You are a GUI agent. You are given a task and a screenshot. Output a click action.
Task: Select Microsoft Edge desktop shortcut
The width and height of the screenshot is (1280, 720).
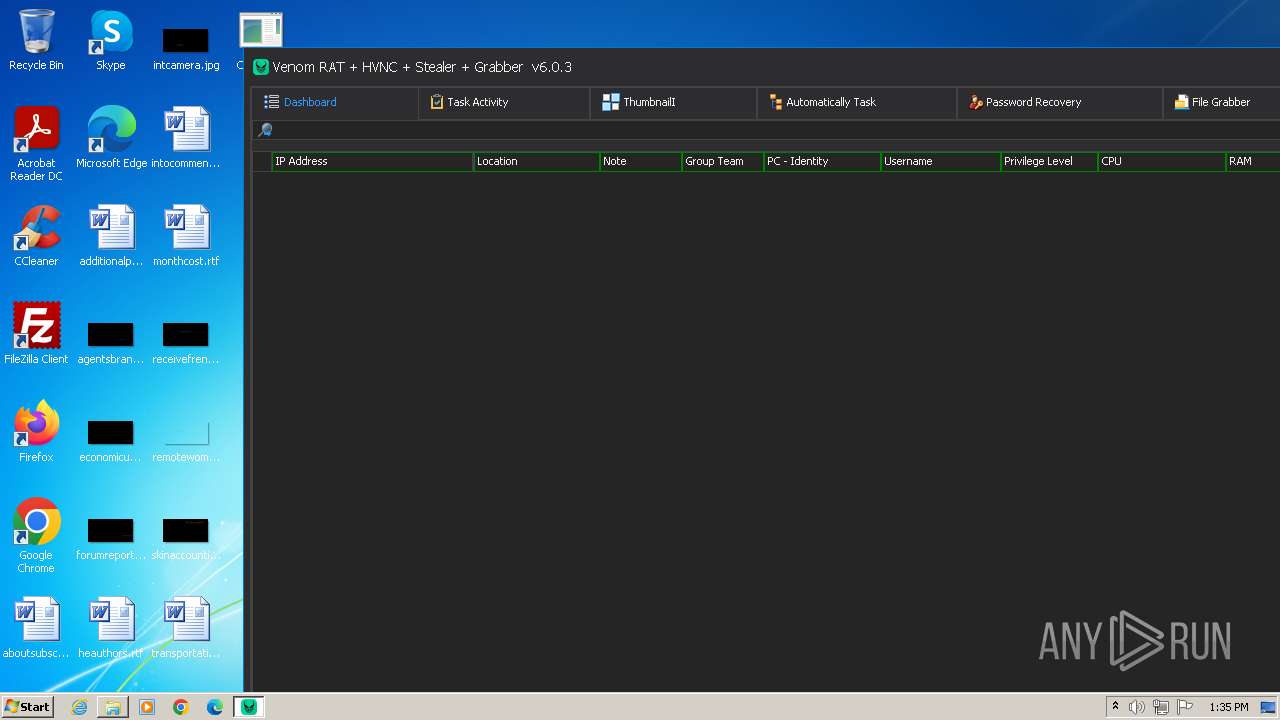point(111,139)
